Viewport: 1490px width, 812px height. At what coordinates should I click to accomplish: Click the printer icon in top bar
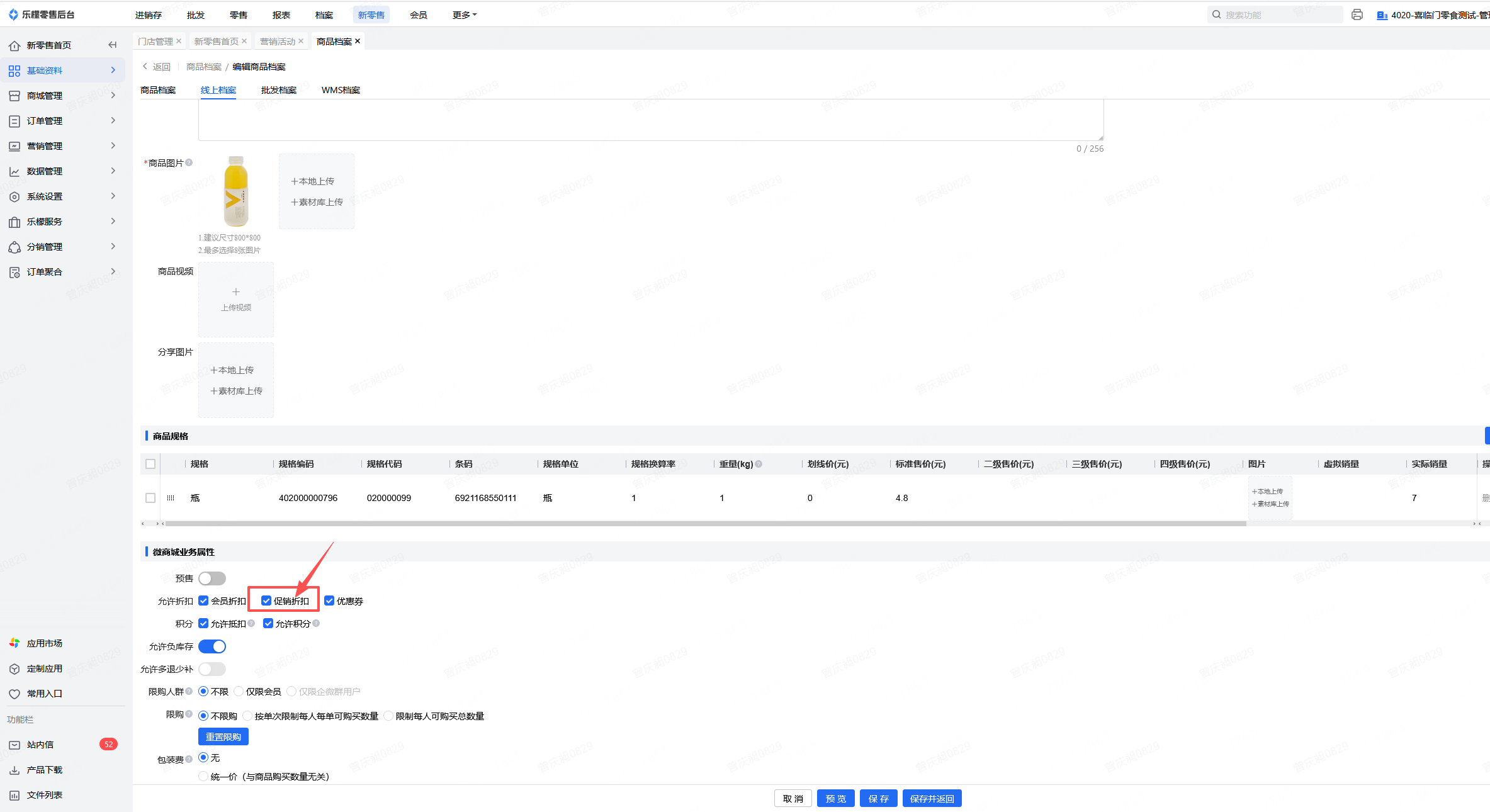(x=1357, y=14)
